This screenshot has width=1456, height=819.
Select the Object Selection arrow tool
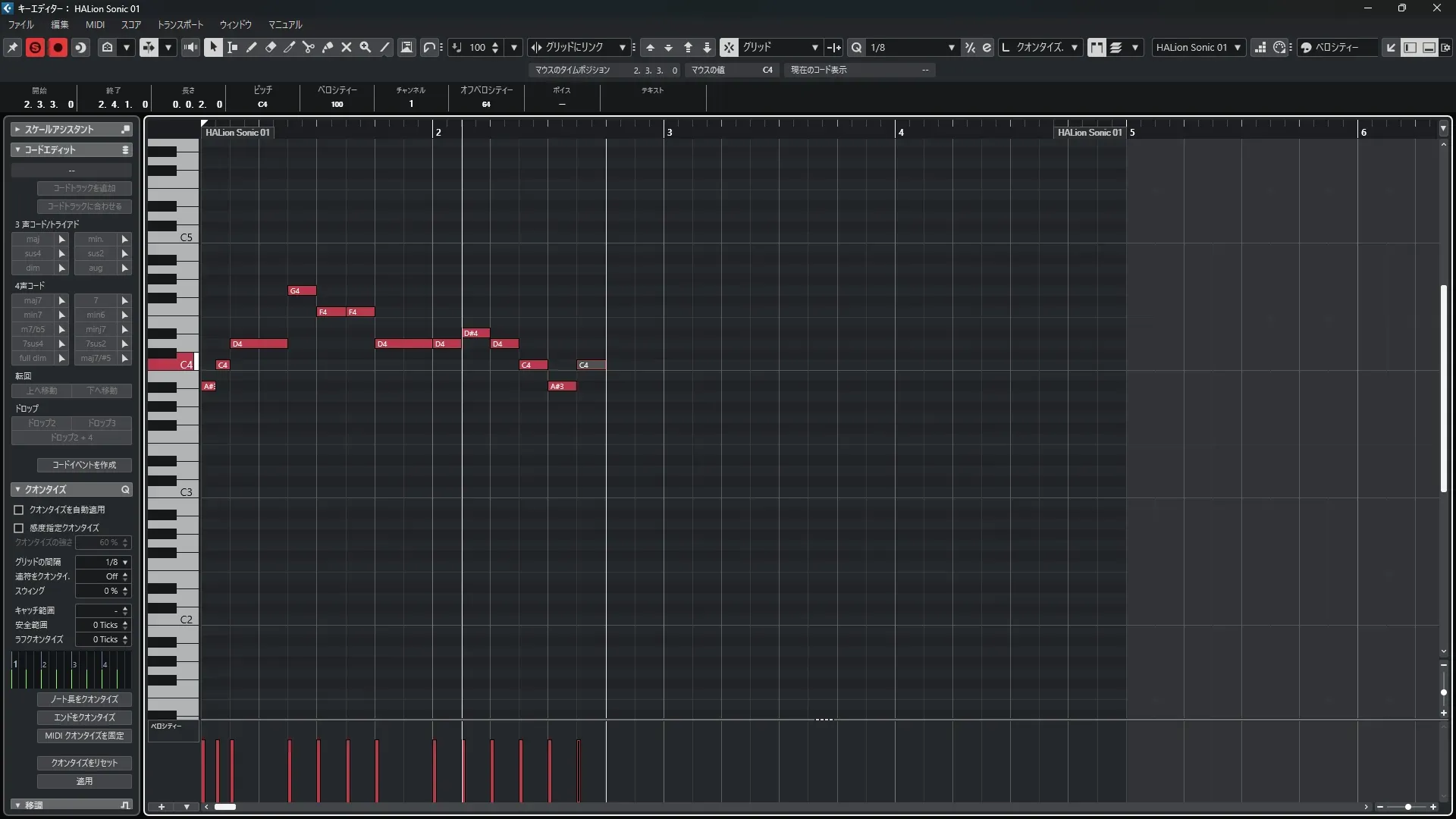[x=213, y=47]
